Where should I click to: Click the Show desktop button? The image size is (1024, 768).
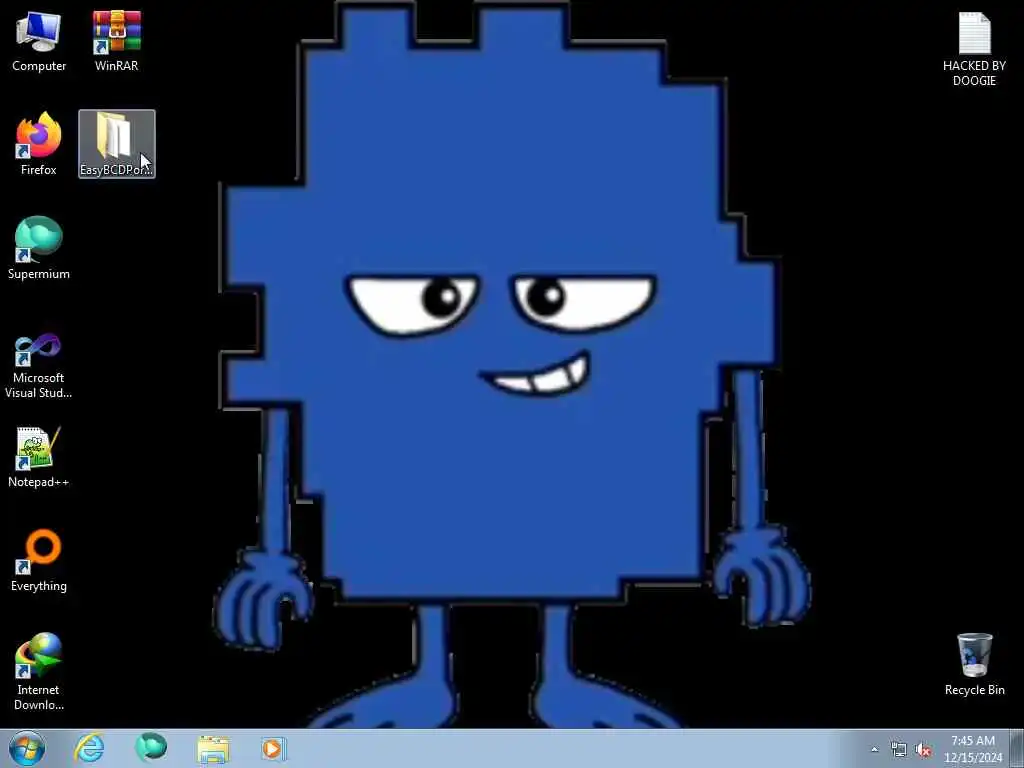(x=1017, y=749)
